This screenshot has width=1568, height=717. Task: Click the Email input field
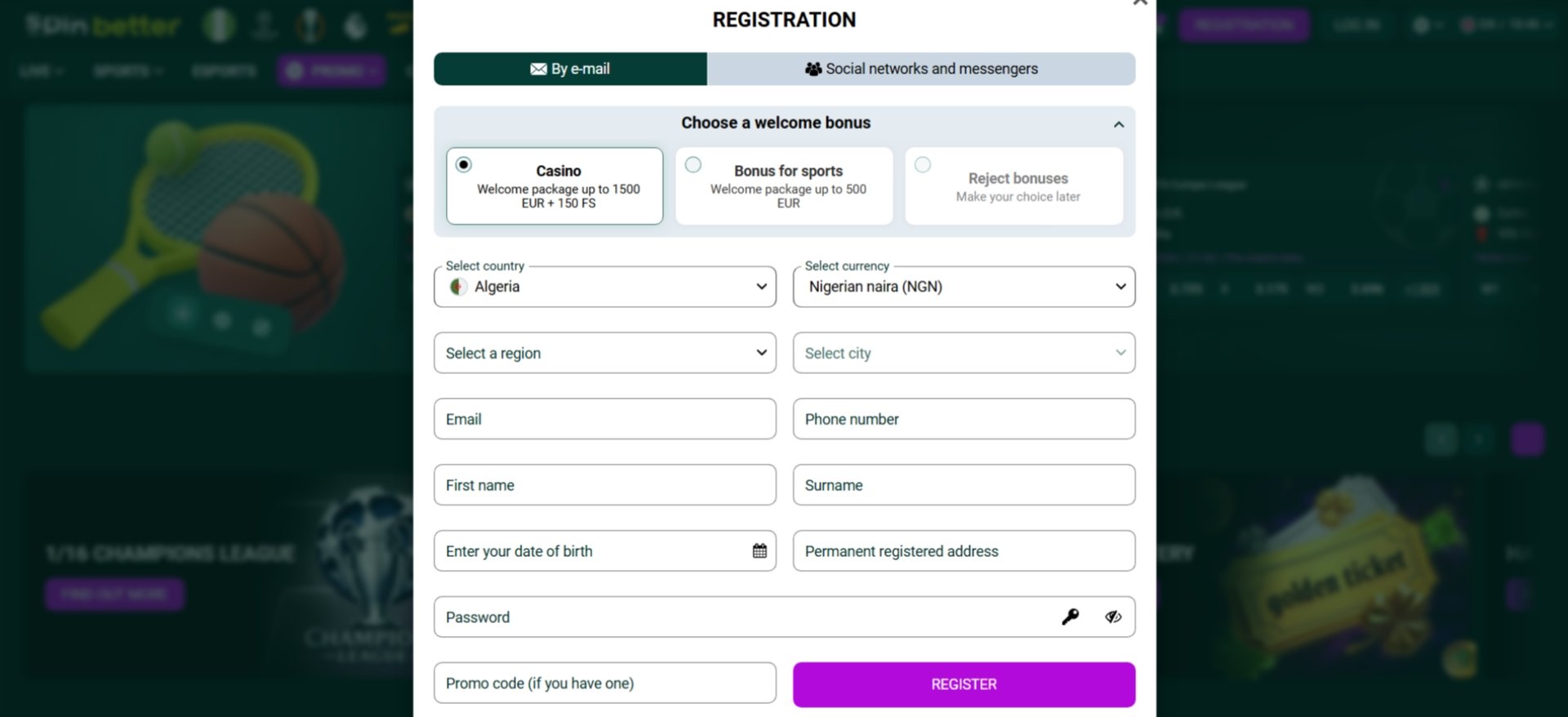coord(604,419)
